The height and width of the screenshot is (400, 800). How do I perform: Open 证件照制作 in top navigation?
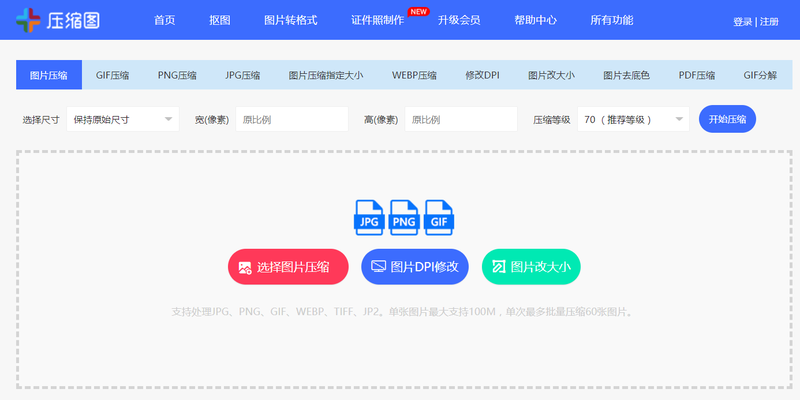tap(378, 20)
